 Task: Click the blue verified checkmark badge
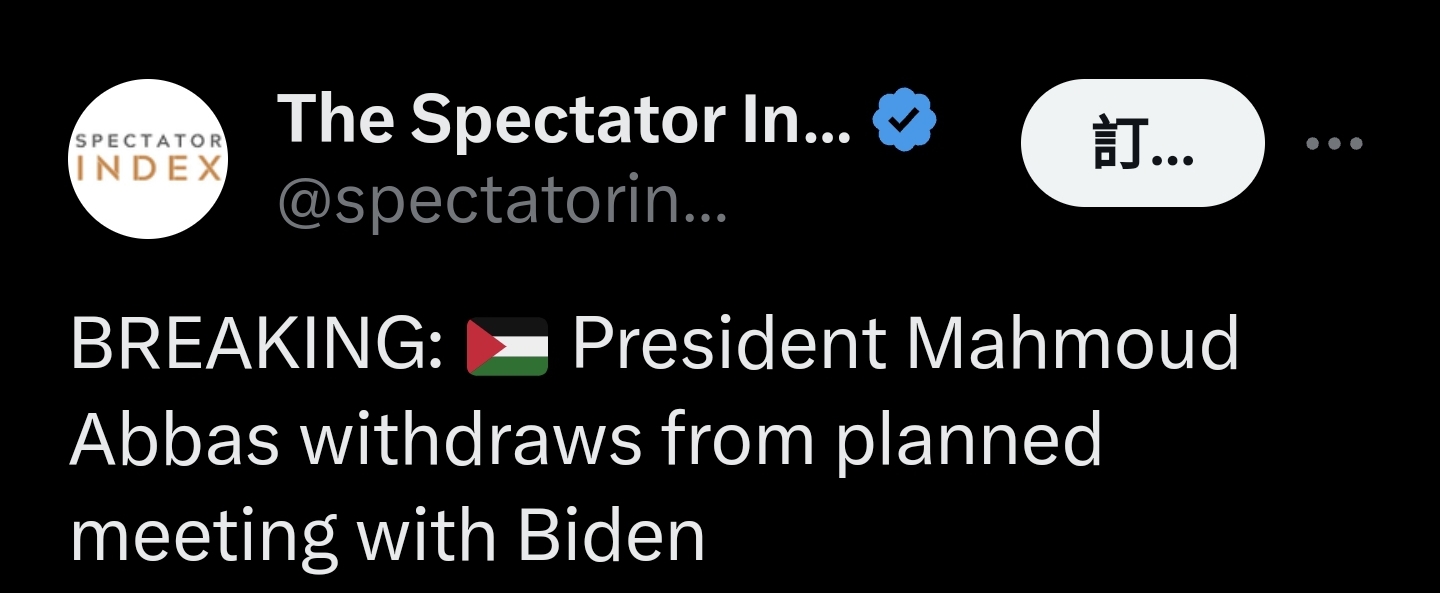pos(904,121)
